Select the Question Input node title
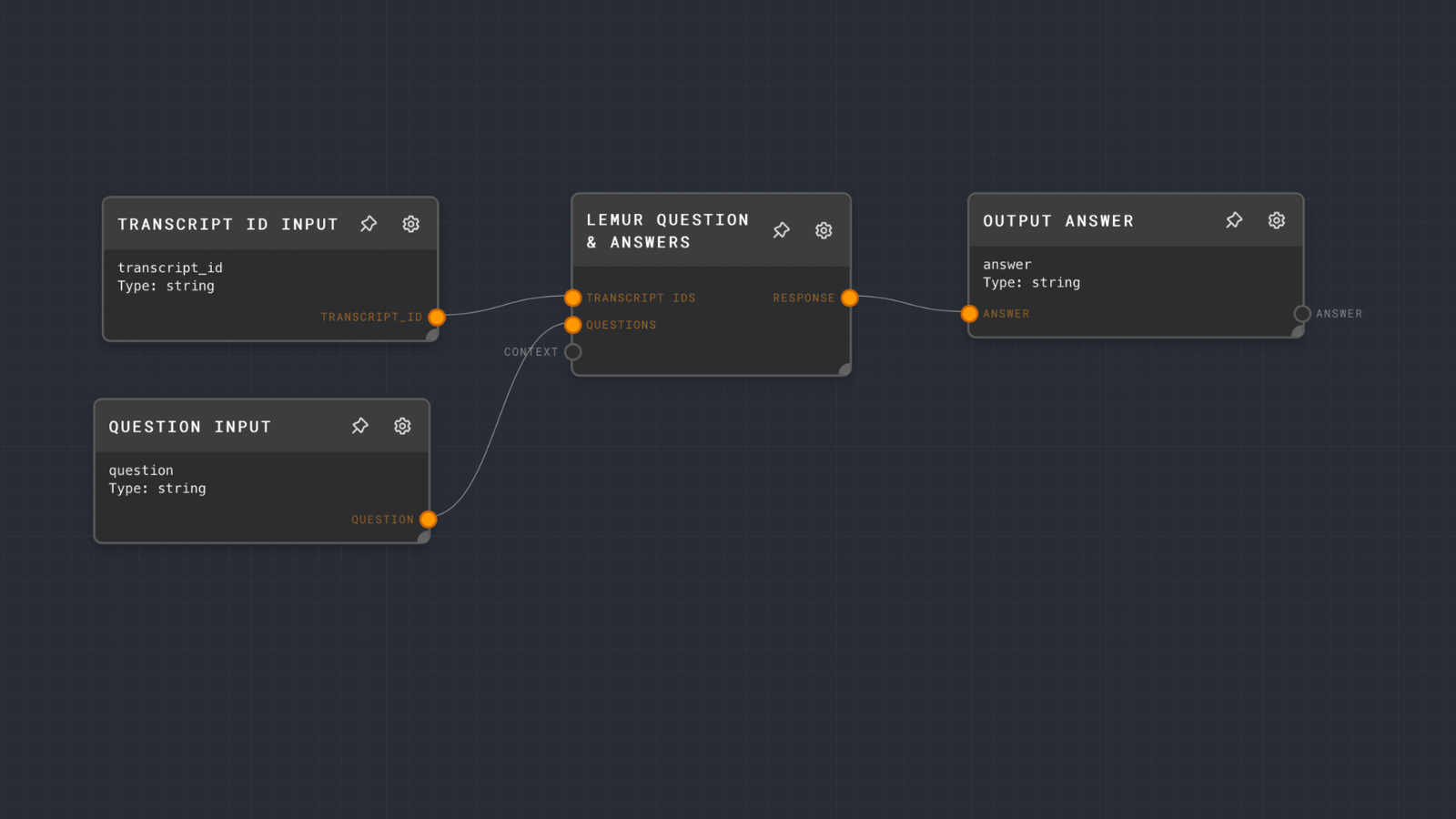The height and width of the screenshot is (819, 1456). (190, 427)
